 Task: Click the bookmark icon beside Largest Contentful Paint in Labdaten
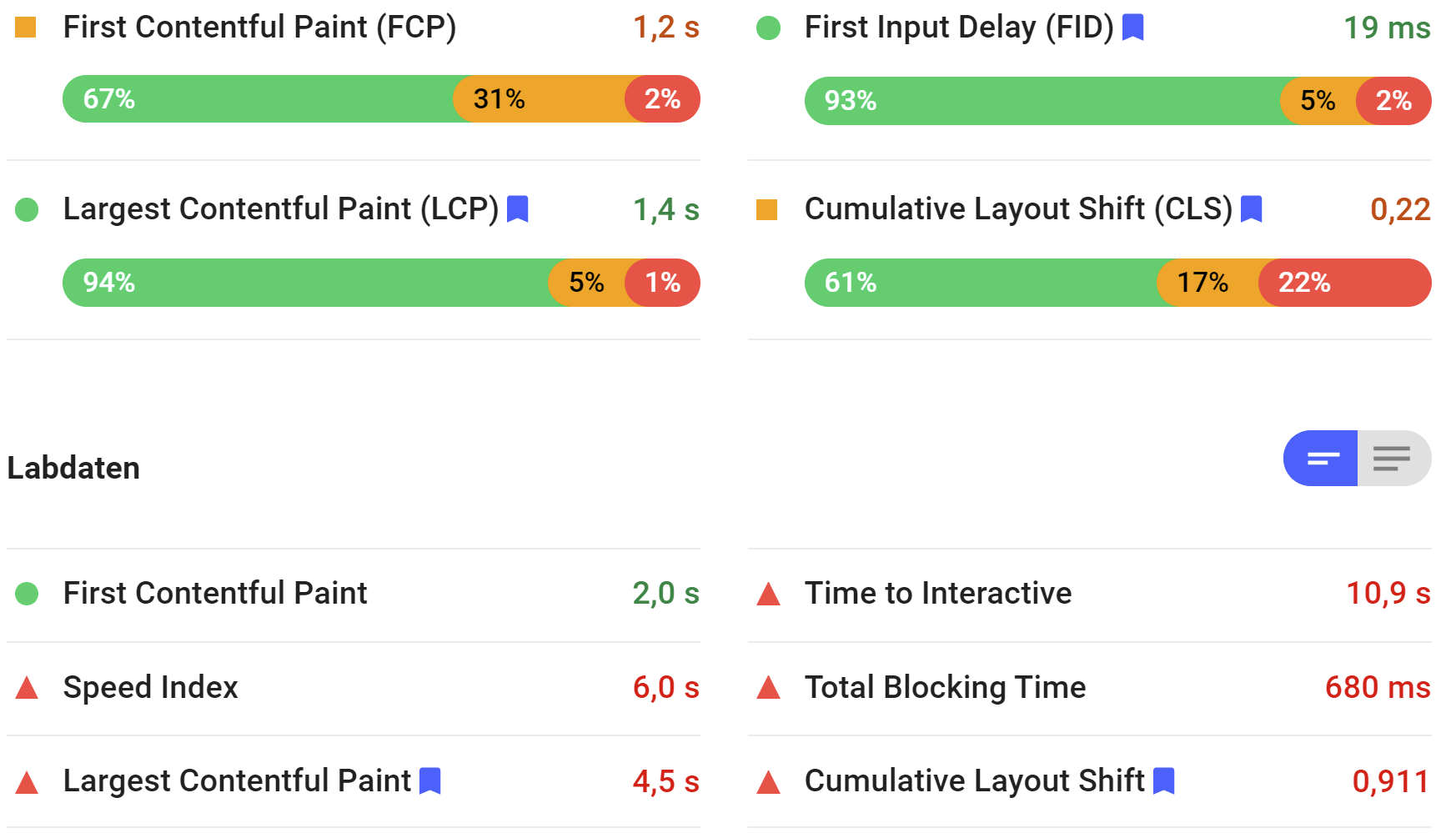(x=430, y=781)
